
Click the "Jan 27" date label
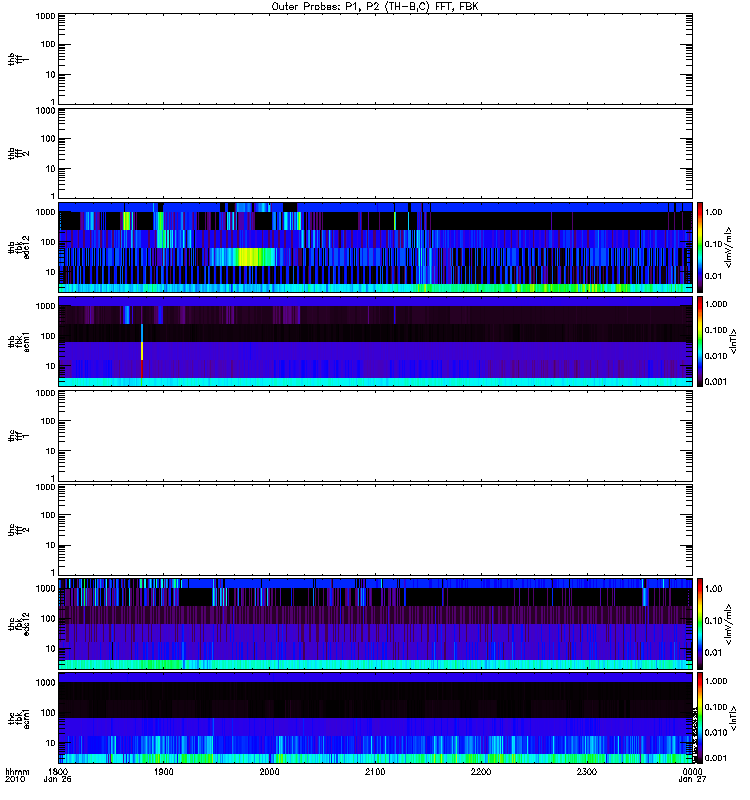[x=692, y=780]
